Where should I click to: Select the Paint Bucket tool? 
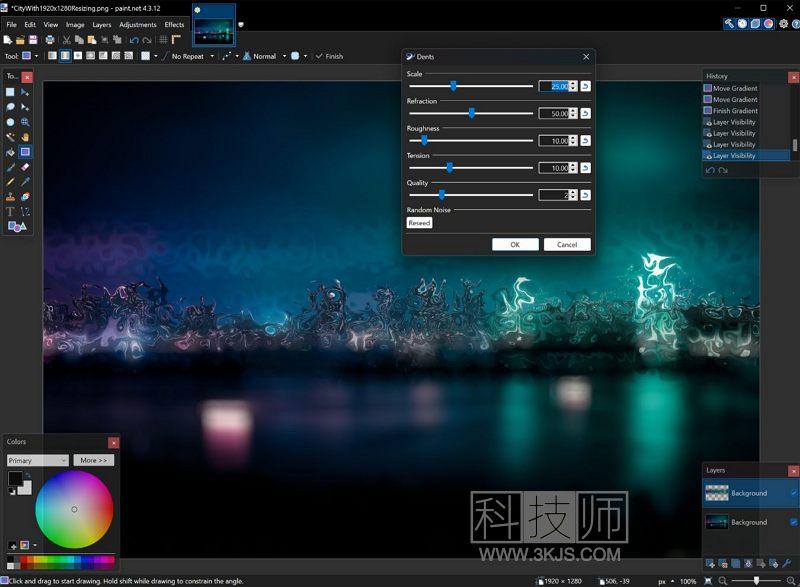click(x=10, y=152)
